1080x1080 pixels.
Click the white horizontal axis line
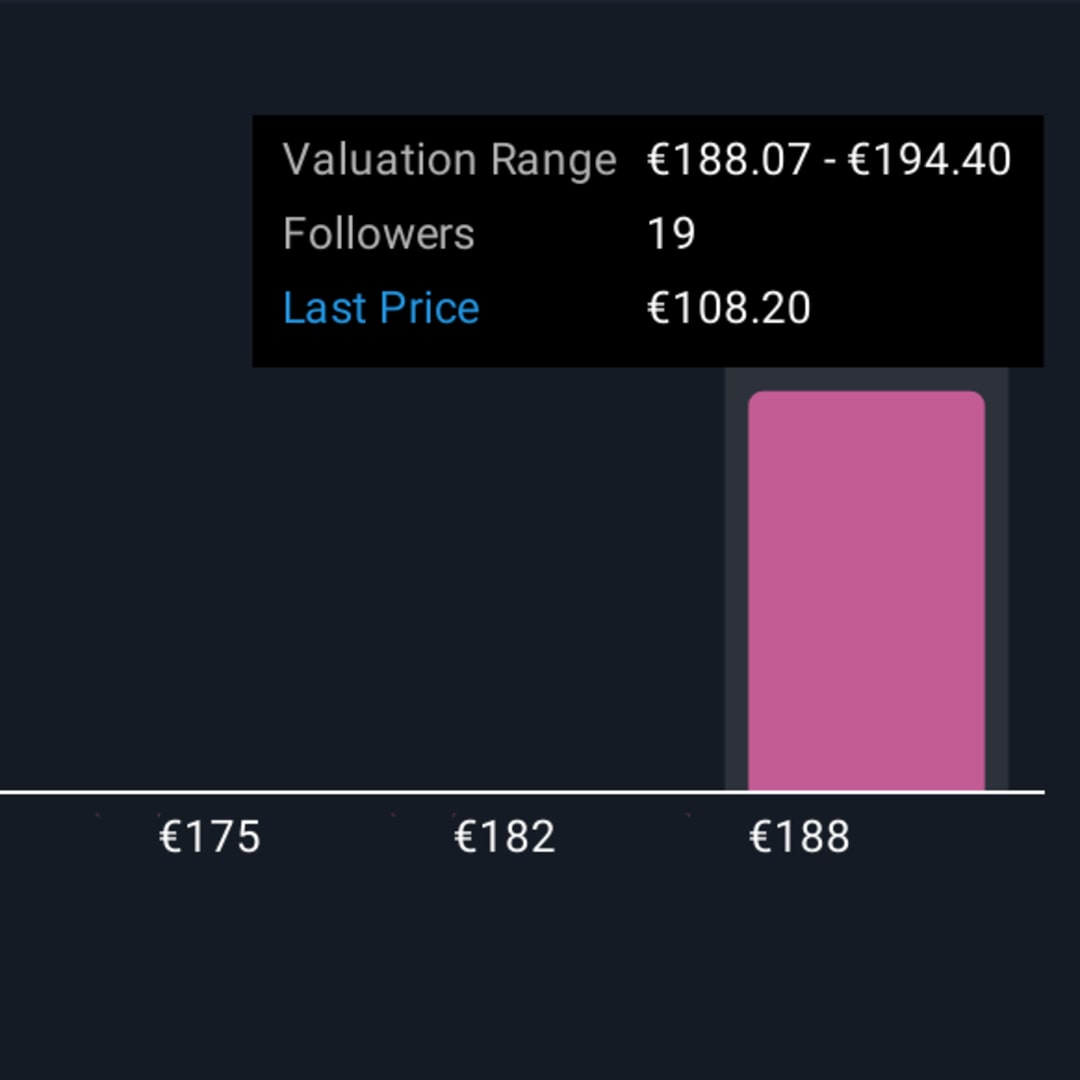tap(400, 792)
